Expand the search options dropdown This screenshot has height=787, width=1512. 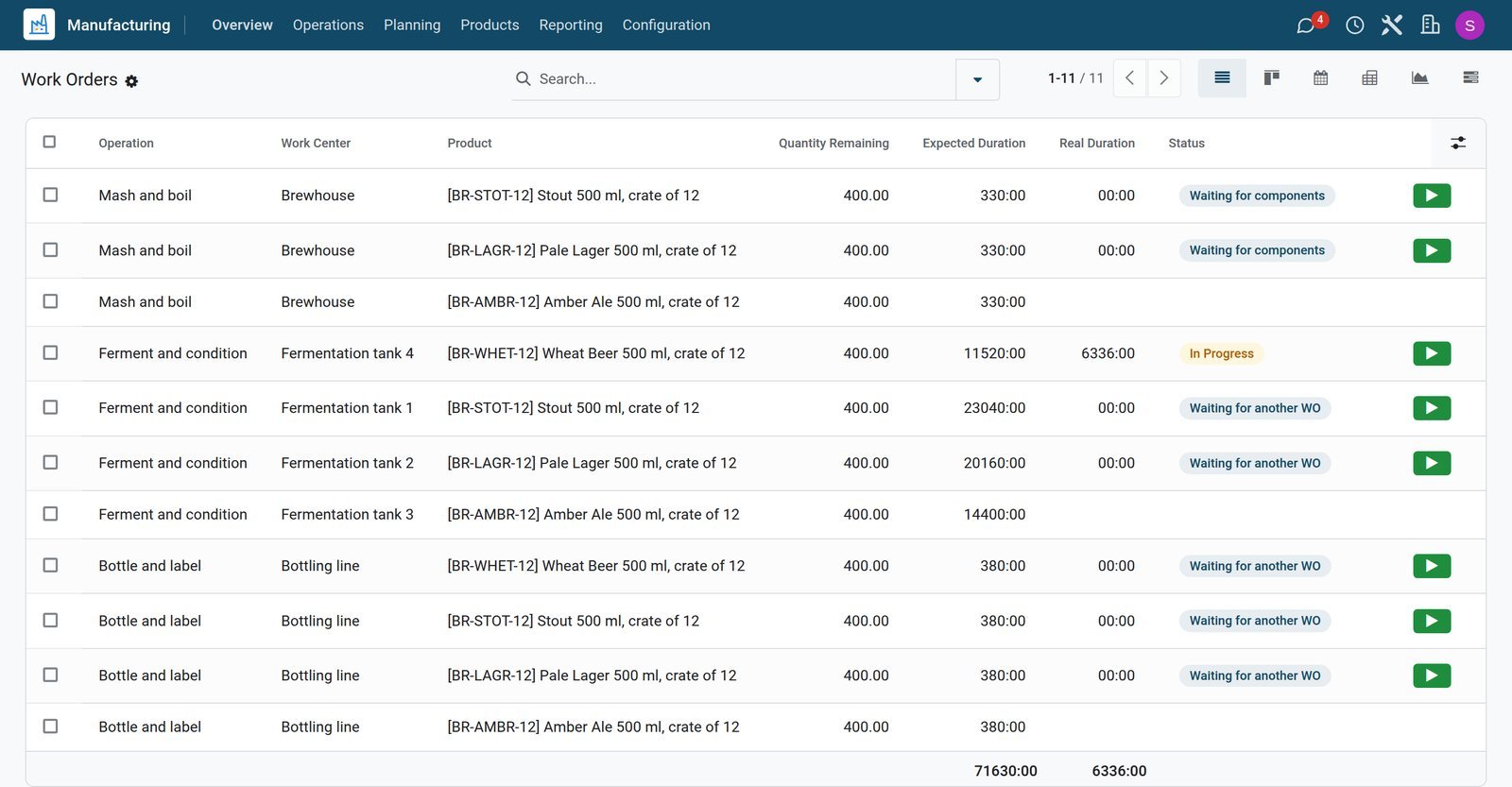tap(978, 79)
